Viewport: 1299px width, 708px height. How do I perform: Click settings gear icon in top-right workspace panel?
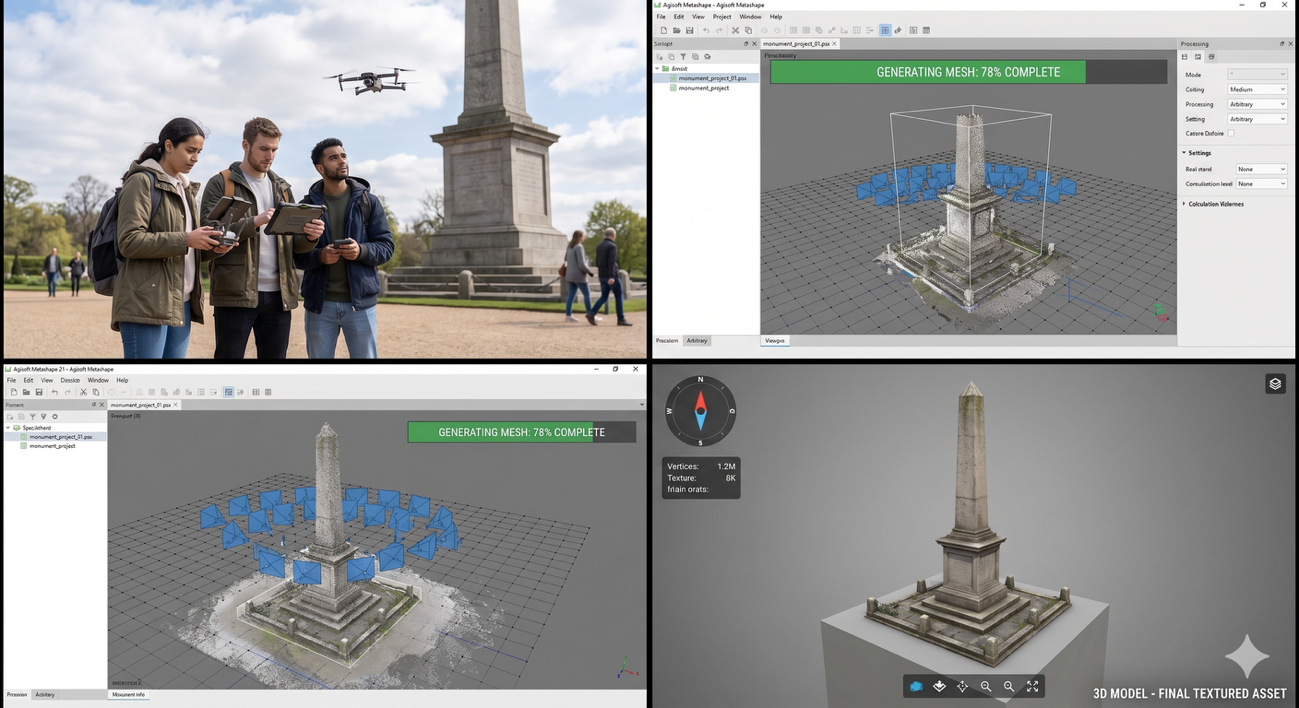[x=707, y=57]
